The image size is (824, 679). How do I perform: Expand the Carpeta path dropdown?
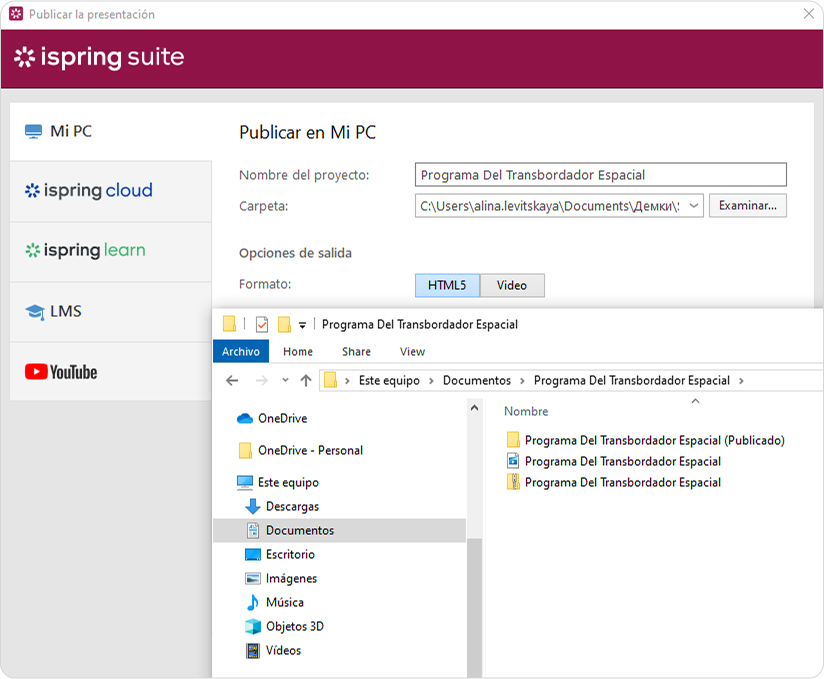[694, 206]
